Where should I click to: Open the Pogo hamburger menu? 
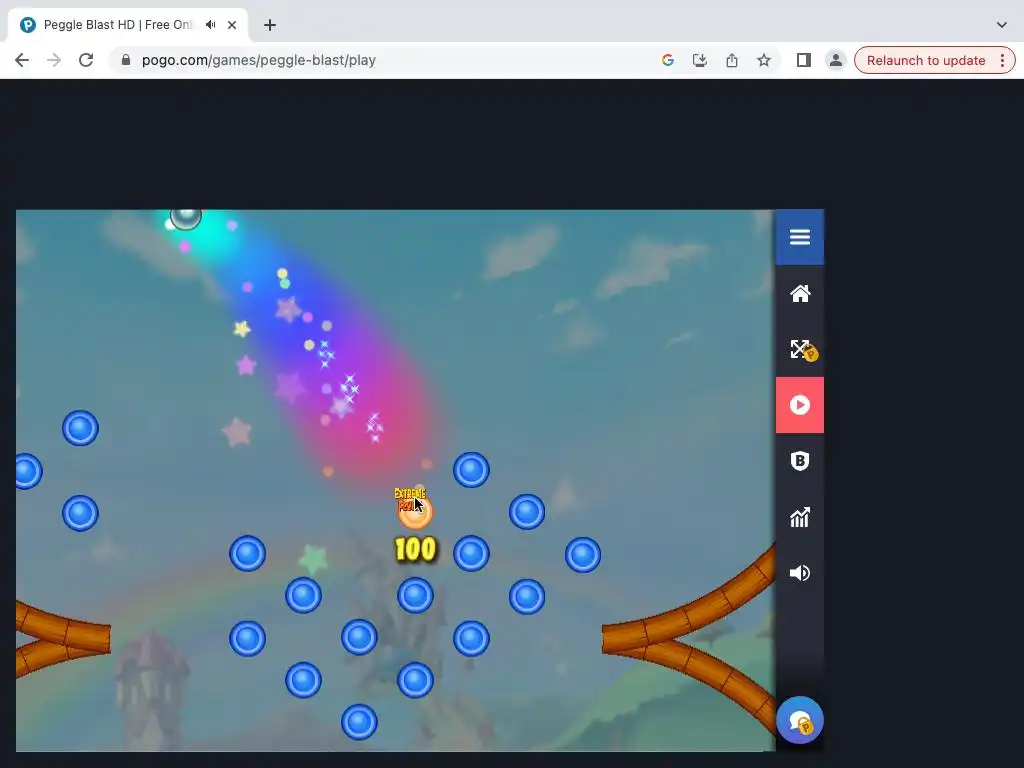click(799, 237)
